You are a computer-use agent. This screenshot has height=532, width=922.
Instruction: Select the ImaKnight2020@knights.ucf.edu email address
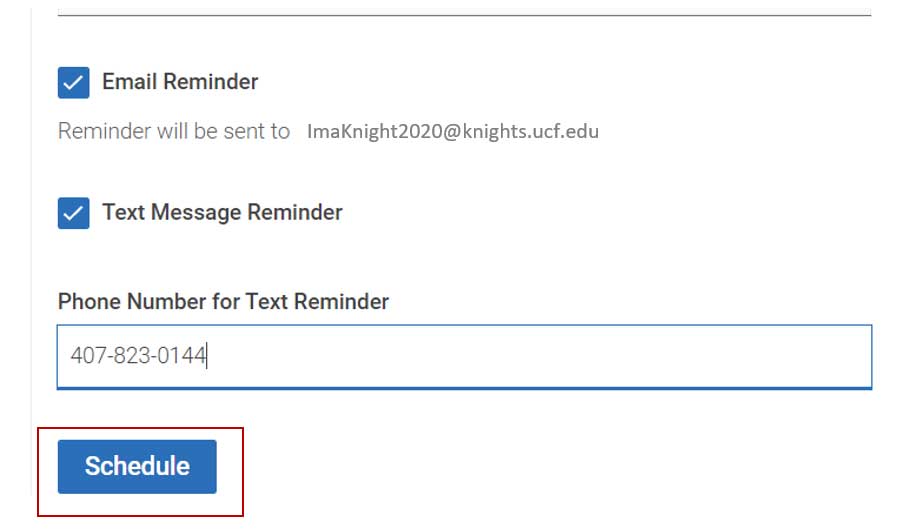453,131
